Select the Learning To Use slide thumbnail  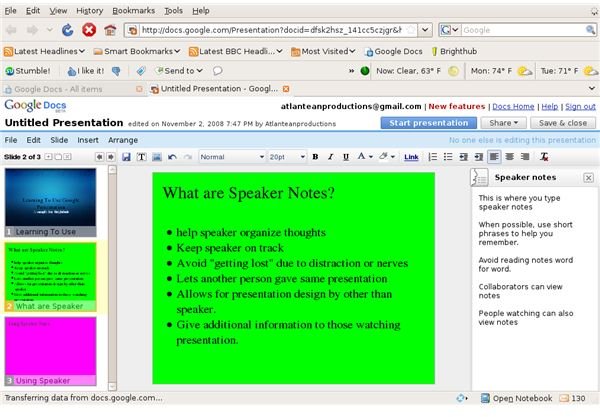[51, 202]
